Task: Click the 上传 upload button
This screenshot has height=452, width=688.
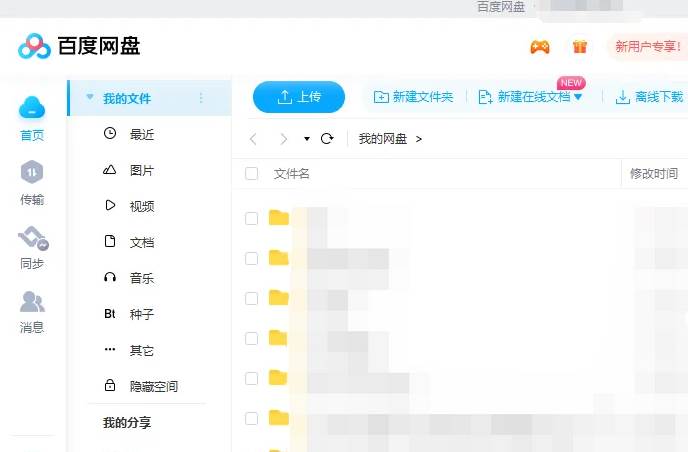Action: coord(299,97)
